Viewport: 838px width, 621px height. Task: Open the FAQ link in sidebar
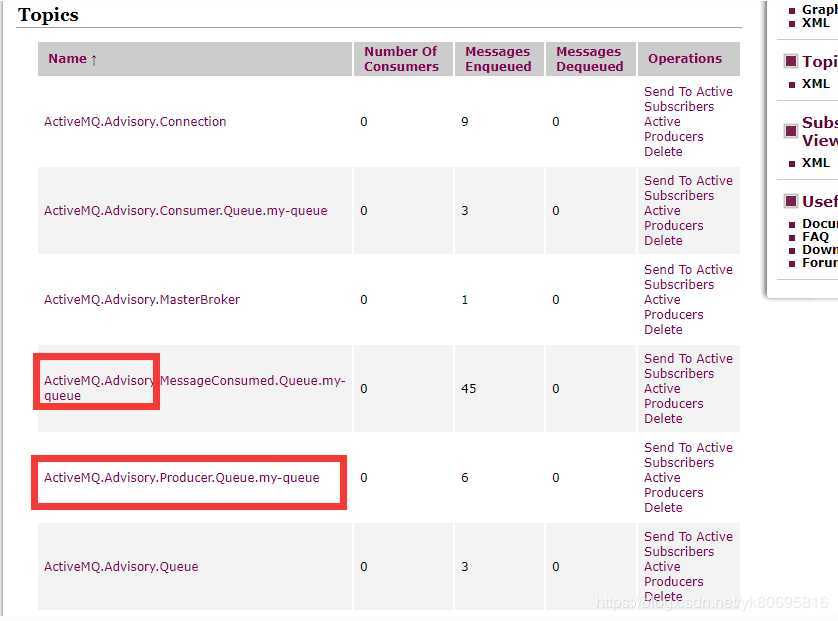coord(815,237)
